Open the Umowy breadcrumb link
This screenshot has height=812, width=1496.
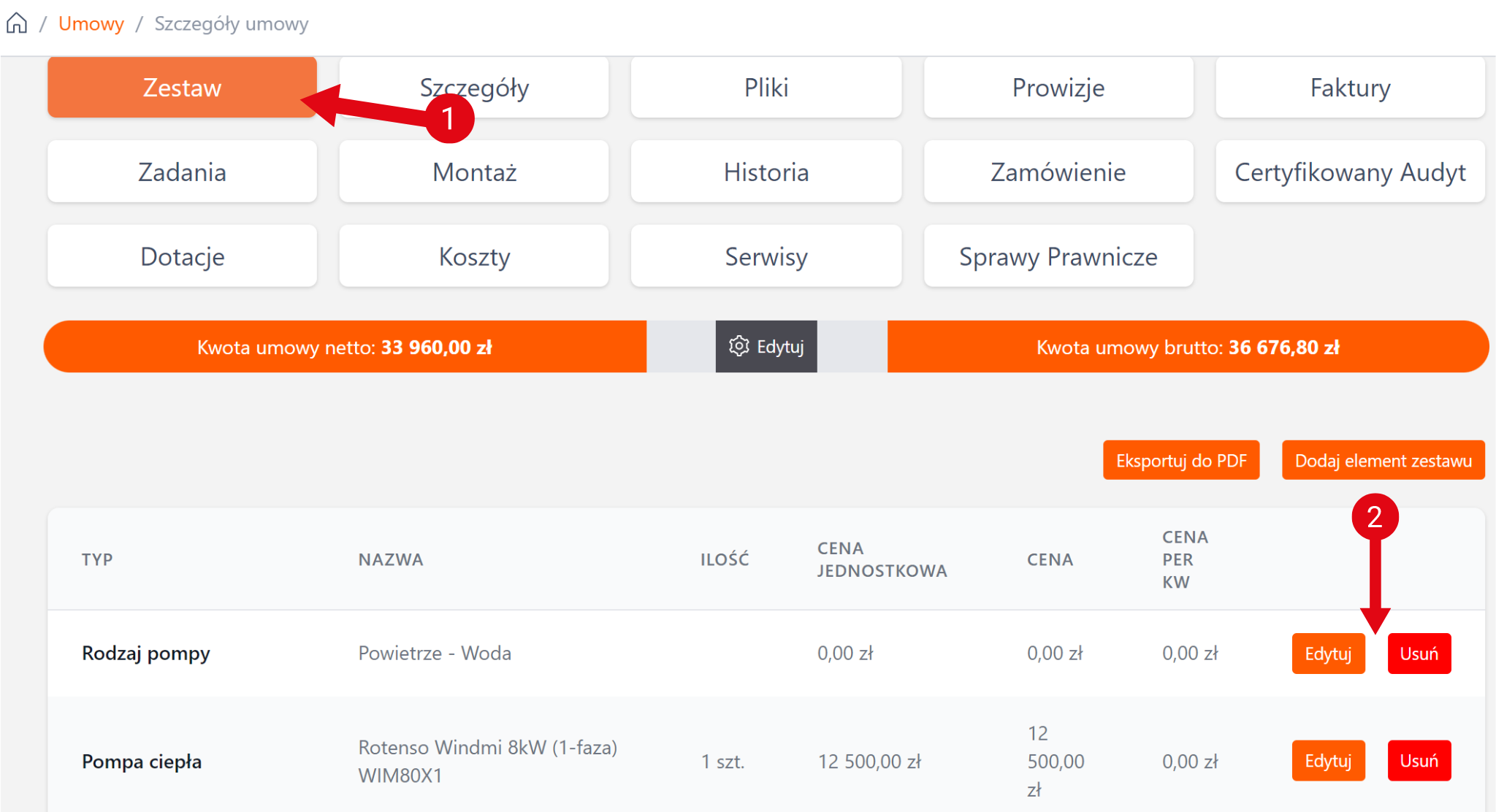(x=91, y=23)
